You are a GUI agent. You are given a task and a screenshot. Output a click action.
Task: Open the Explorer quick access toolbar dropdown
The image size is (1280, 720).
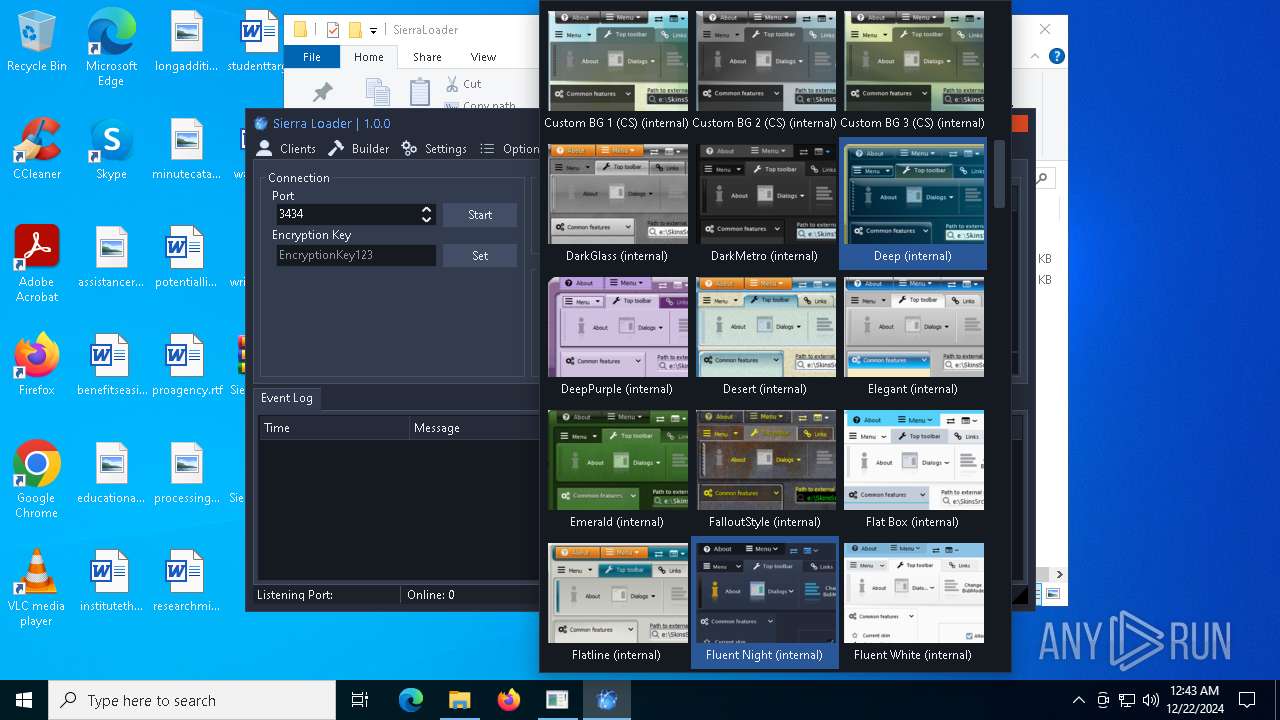(373, 30)
